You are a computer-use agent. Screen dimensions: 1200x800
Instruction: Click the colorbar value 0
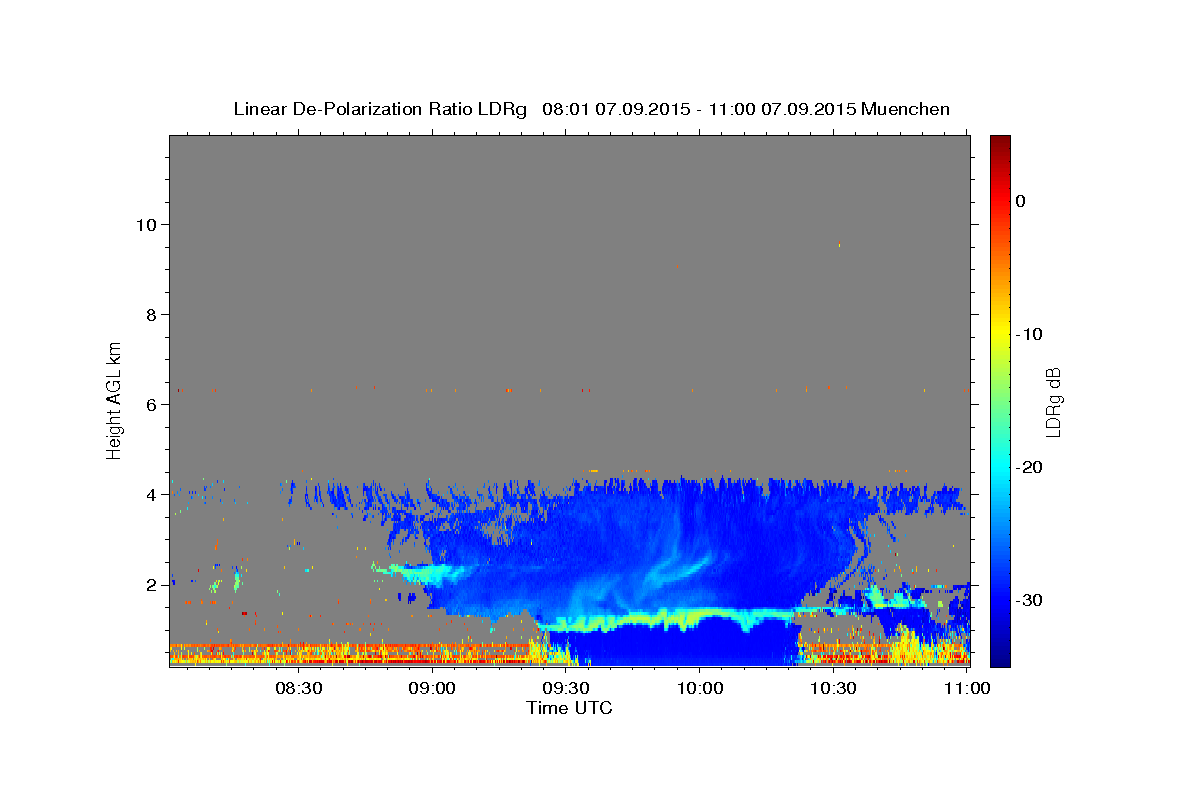point(1021,201)
